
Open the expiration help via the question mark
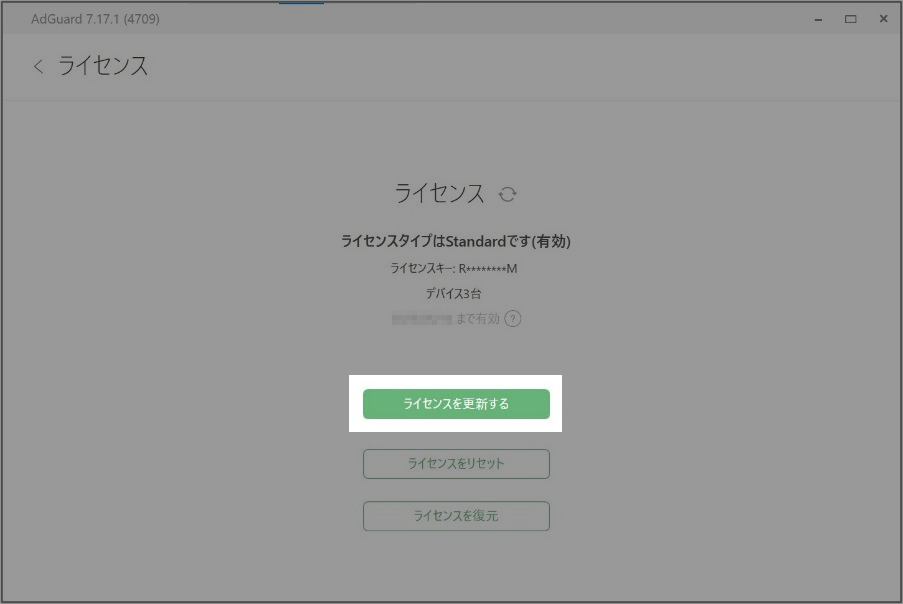point(514,319)
